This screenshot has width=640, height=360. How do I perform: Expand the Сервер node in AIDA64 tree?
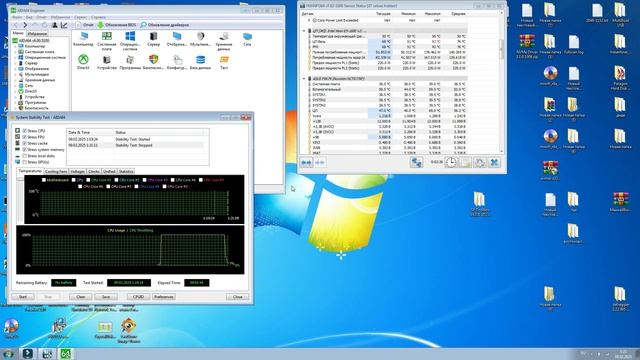16,63
